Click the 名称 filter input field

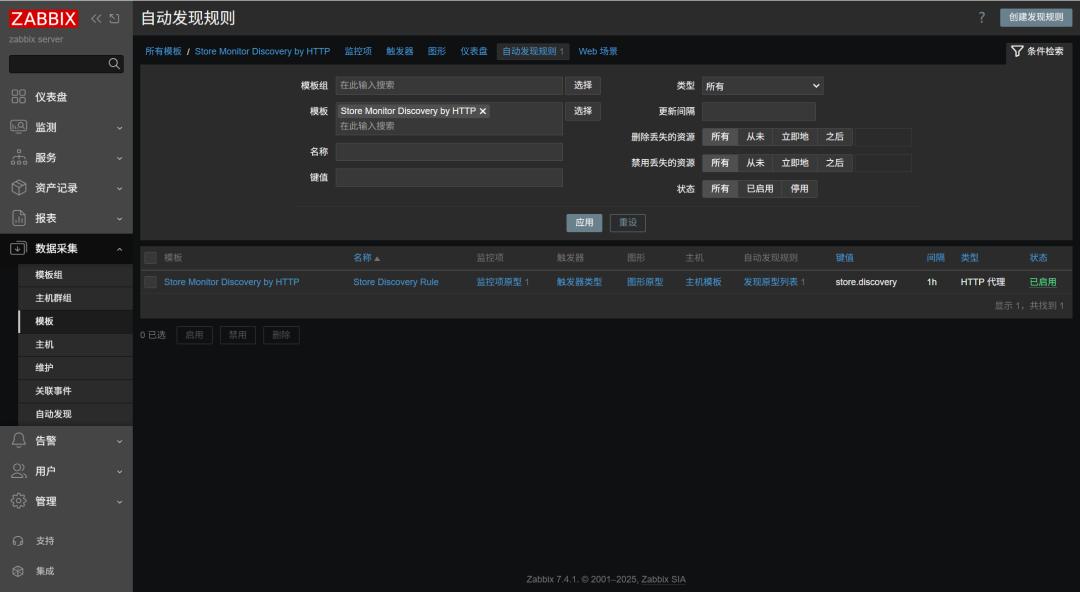[x=449, y=152]
